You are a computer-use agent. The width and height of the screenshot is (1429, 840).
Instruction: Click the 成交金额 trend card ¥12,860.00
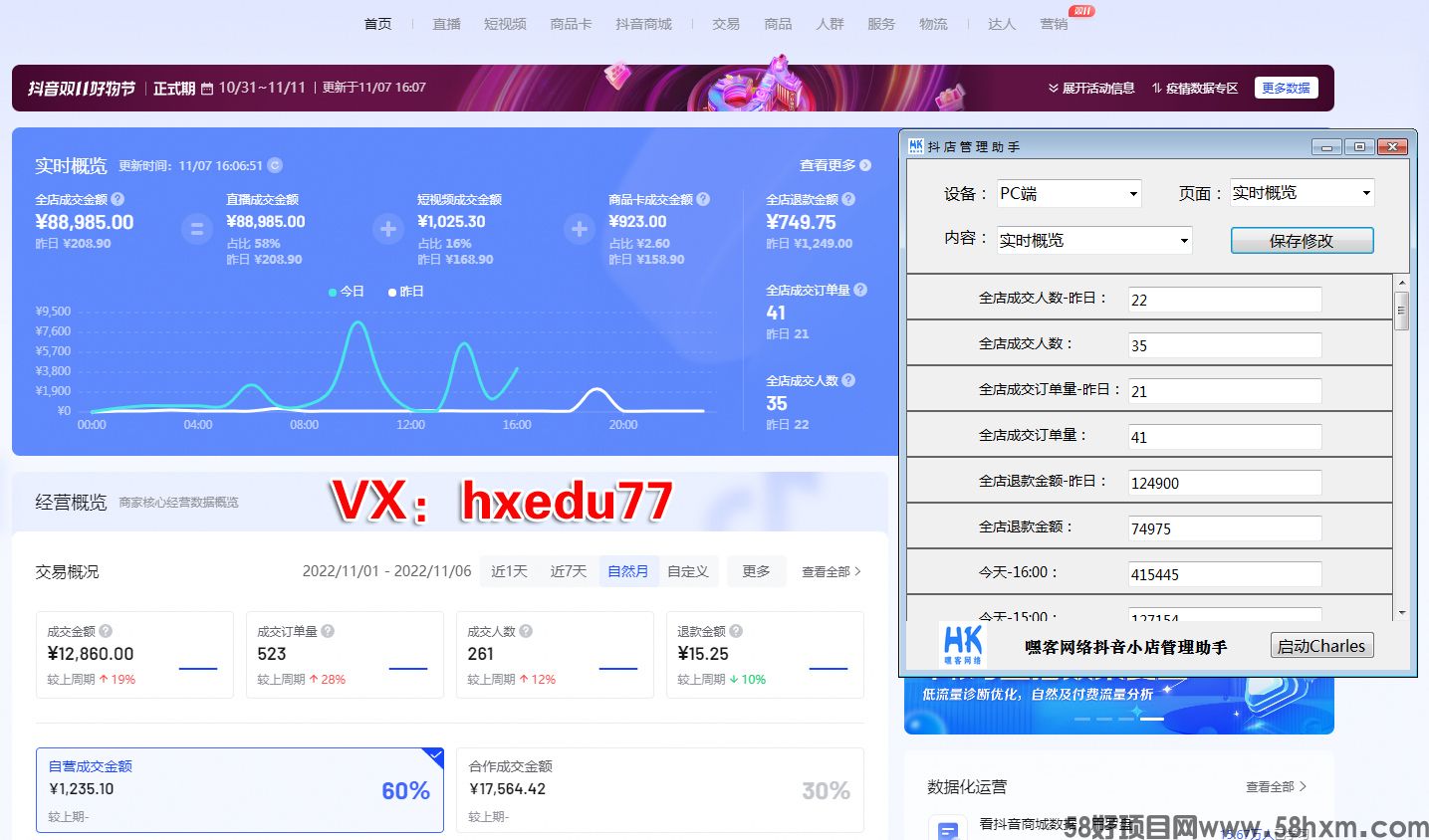[134, 655]
